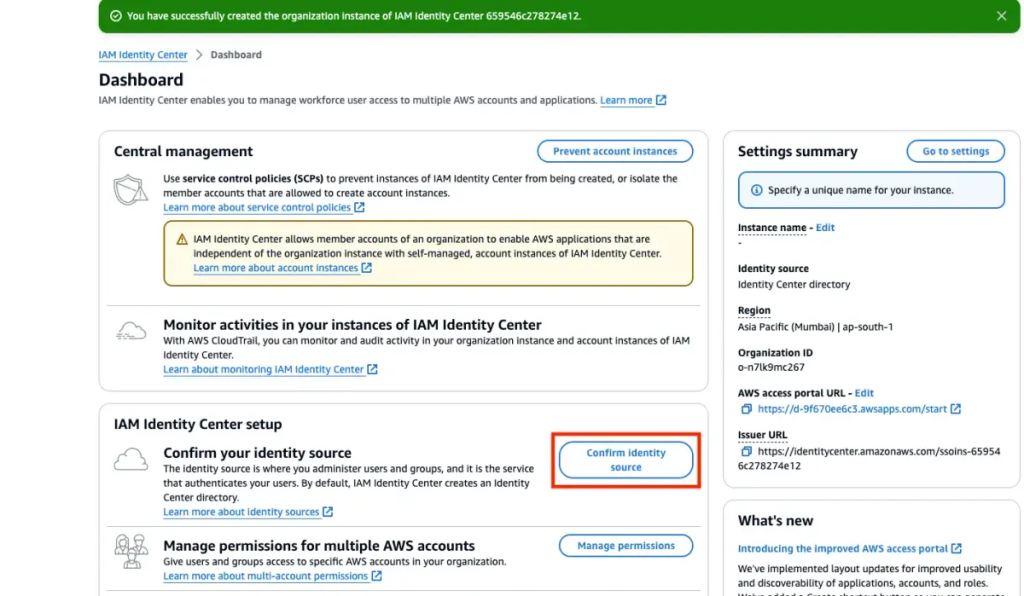Click cloud icon beside Monitor activities
Screen dimensions: 1024x596
[131, 331]
